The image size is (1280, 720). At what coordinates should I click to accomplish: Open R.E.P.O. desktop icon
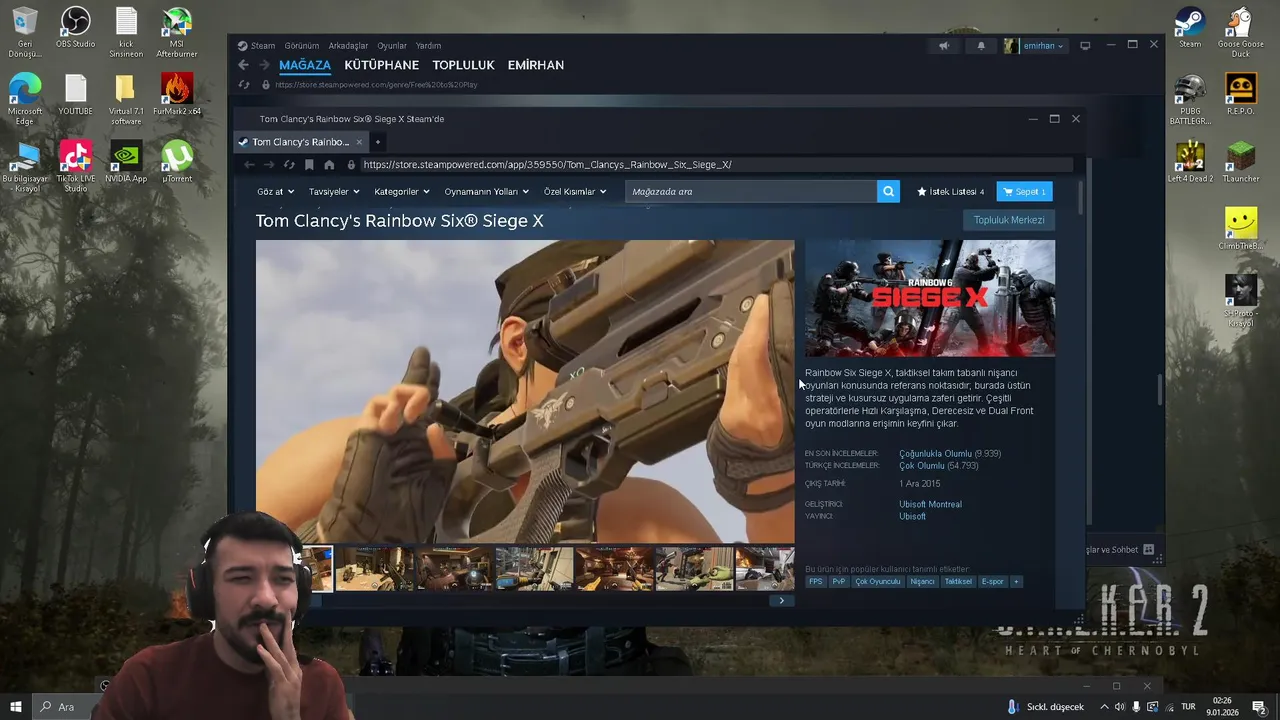click(1241, 94)
